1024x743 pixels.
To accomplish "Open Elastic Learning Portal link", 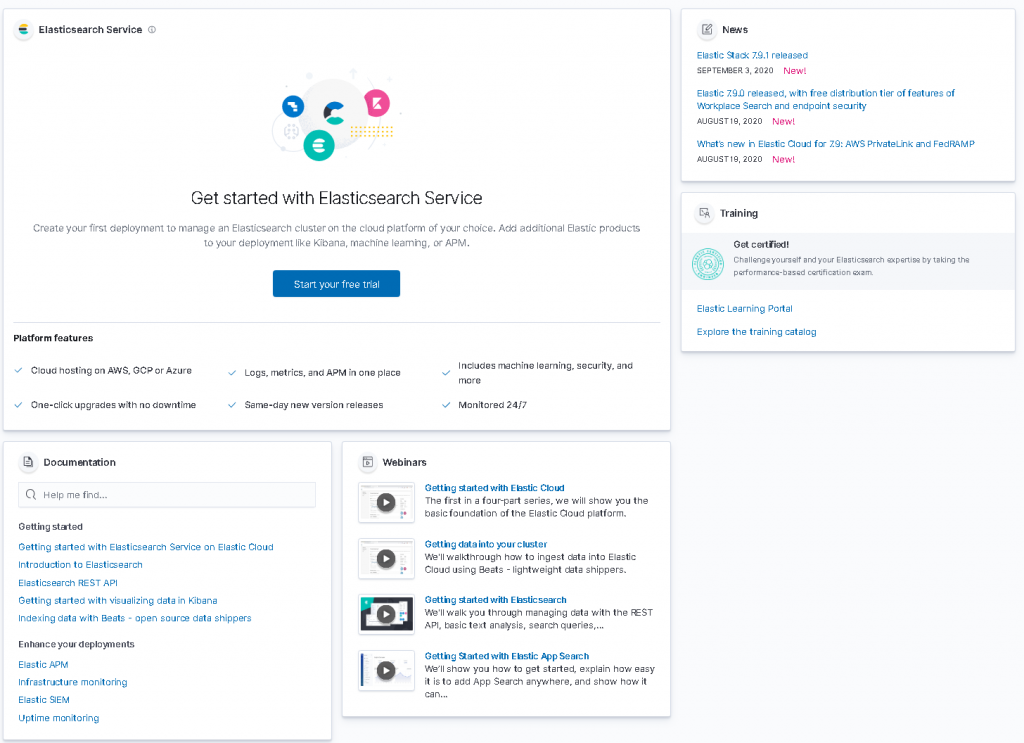I will coord(744,308).
